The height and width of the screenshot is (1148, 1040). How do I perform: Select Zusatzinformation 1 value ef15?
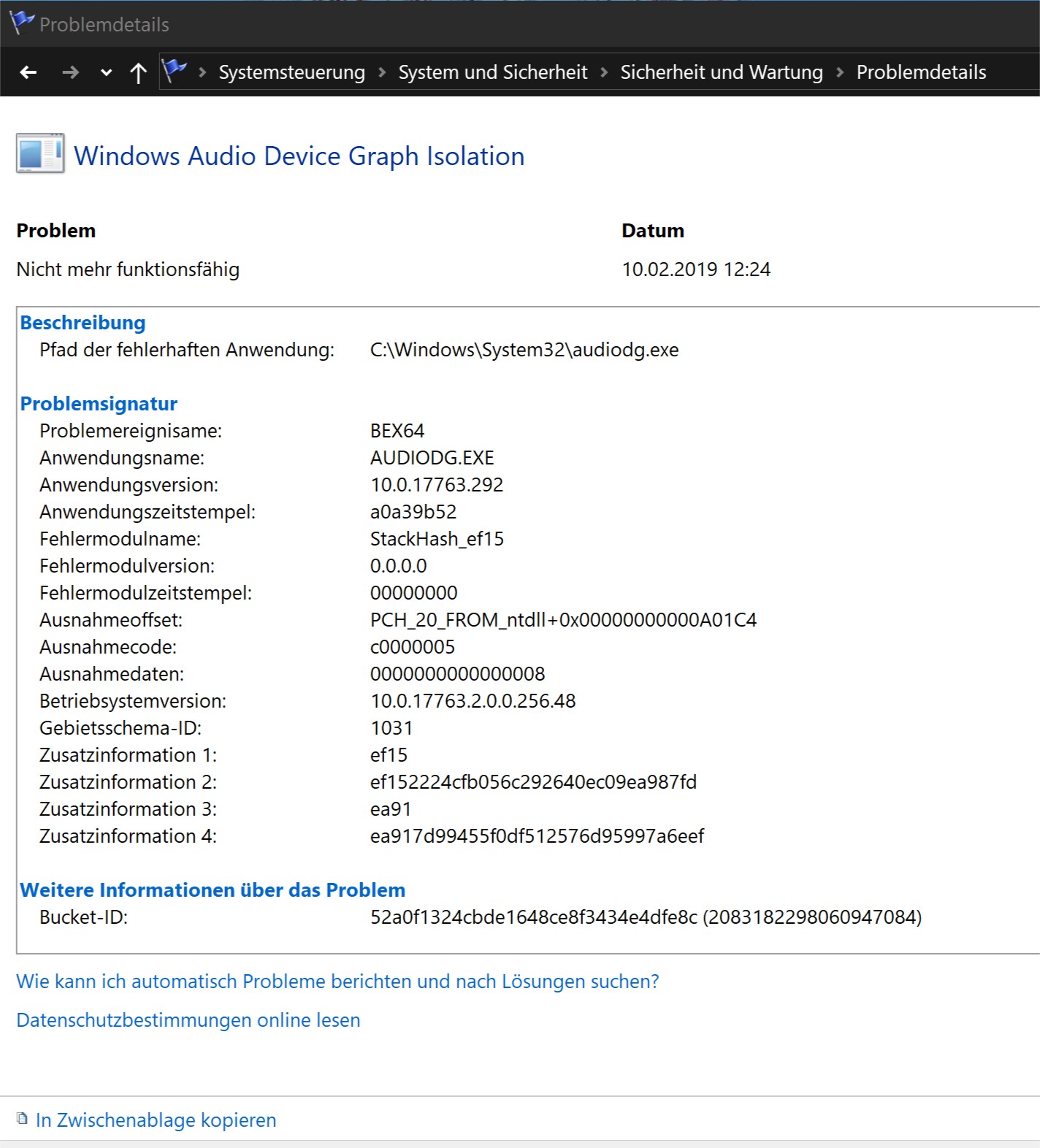[389, 755]
